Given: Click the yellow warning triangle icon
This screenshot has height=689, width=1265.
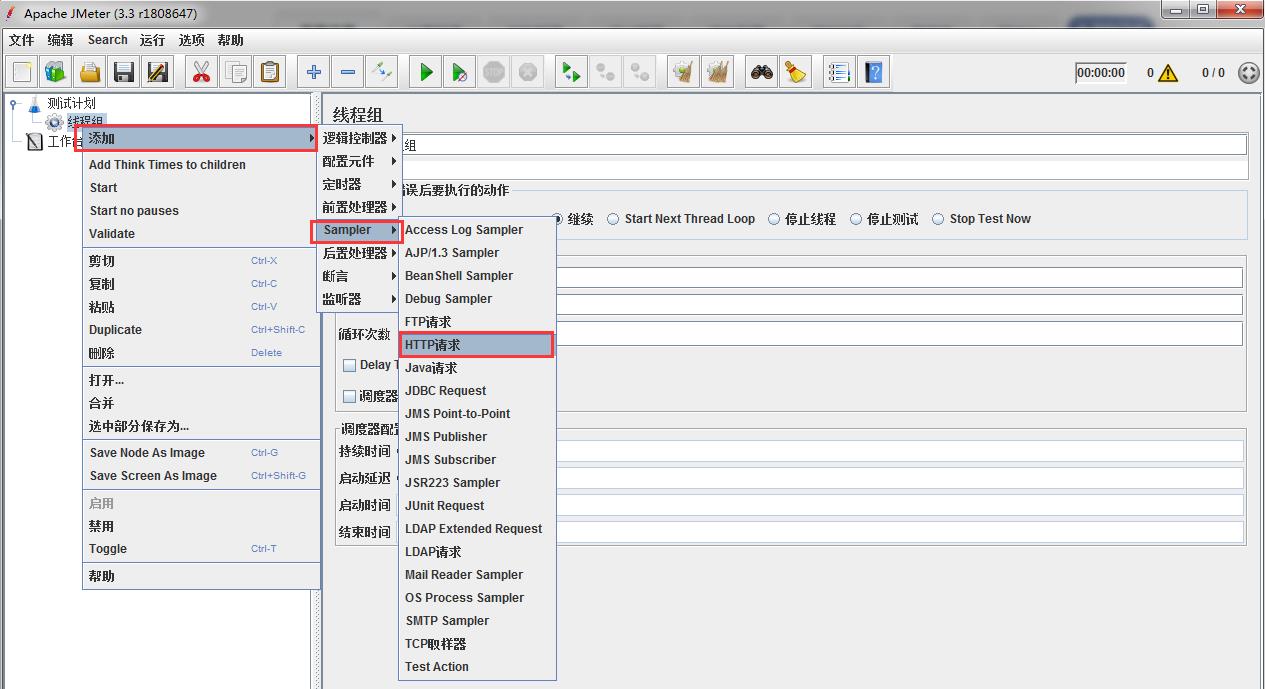Looking at the screenshot, I should pos(1168,73).
